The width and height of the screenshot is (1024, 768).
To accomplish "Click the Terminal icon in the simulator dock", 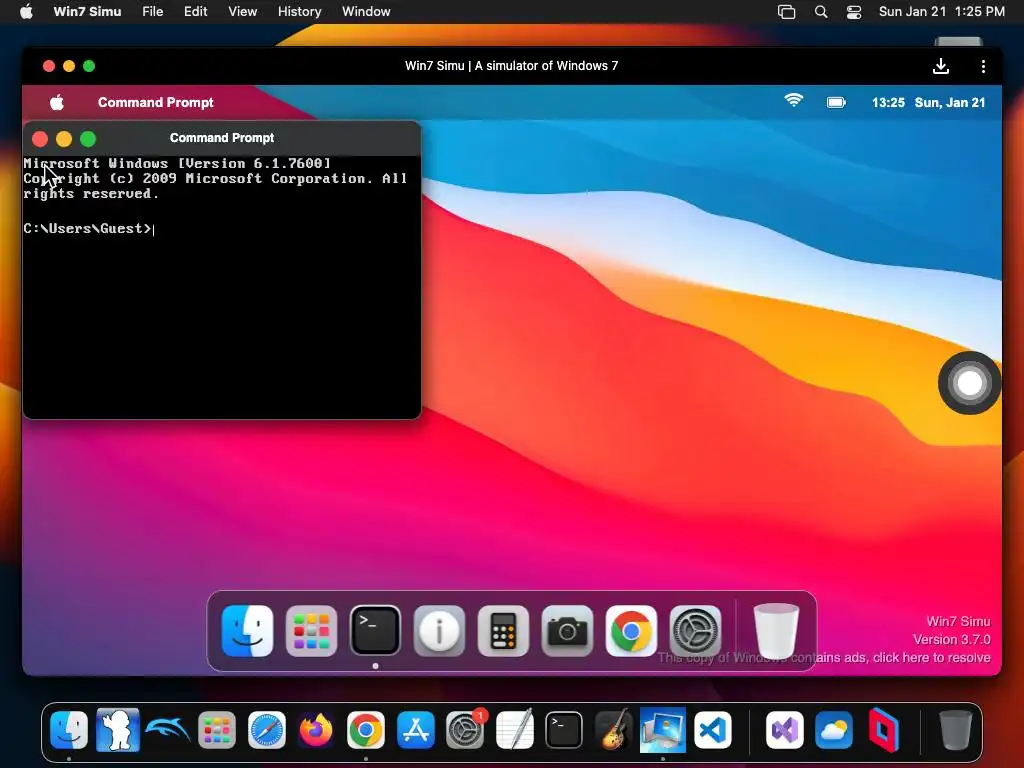I will pyautogui.click(x=375, y=631).
